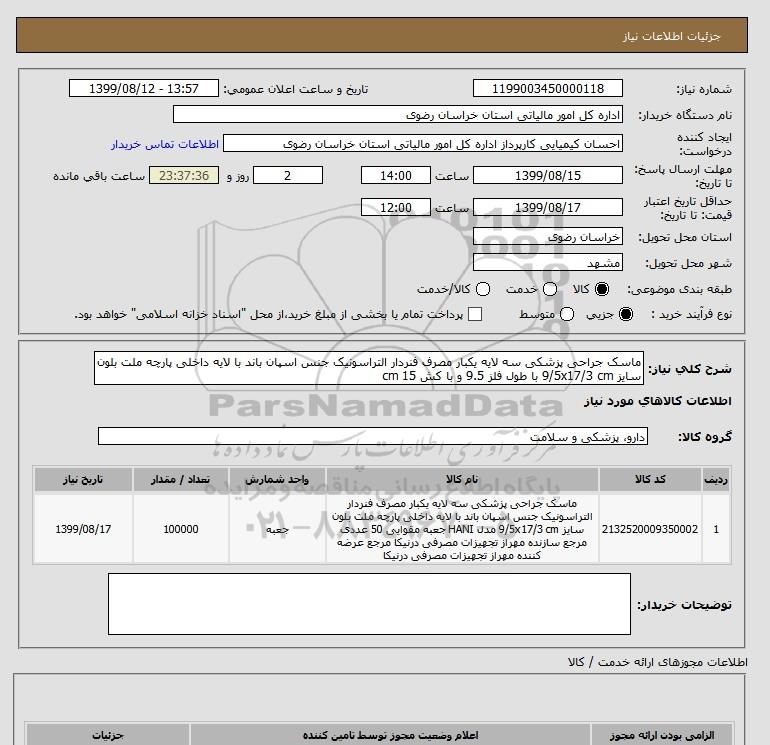Click the surgical mask product name cell
The width and height of the screenshot is (770, 745).
point(462,529)
